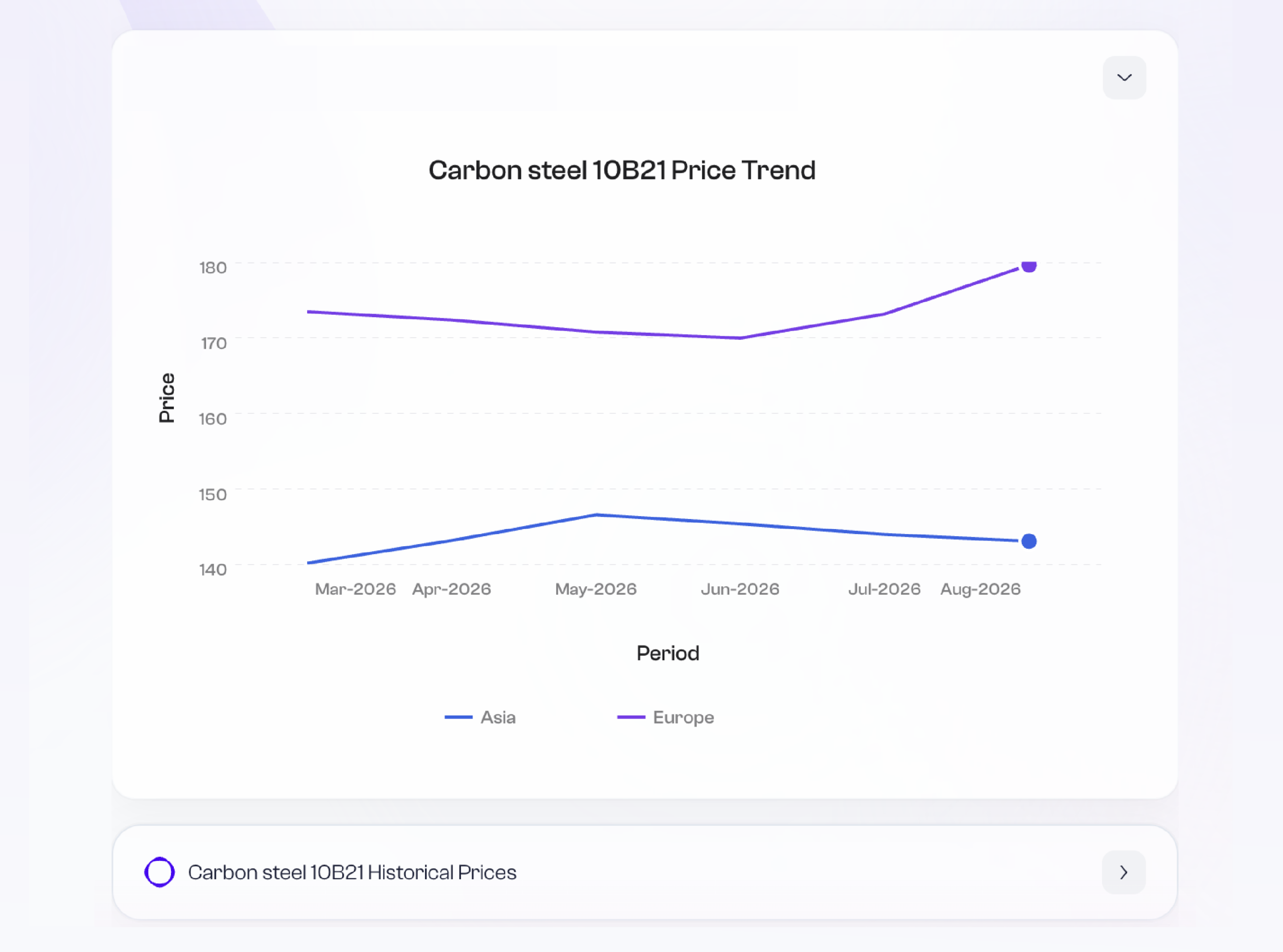The image size is (1283, 952).
Task: Click the 170 price axis value
Action: click(x=213, y=343)
